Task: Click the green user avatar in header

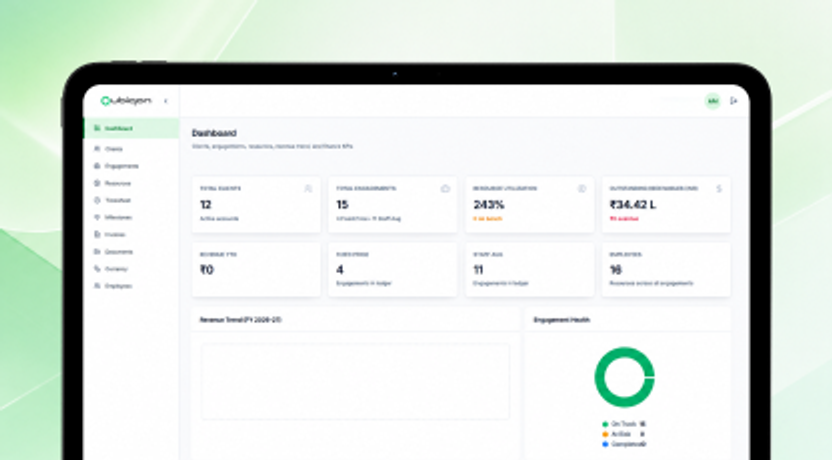Action: (x=713, y=101)
